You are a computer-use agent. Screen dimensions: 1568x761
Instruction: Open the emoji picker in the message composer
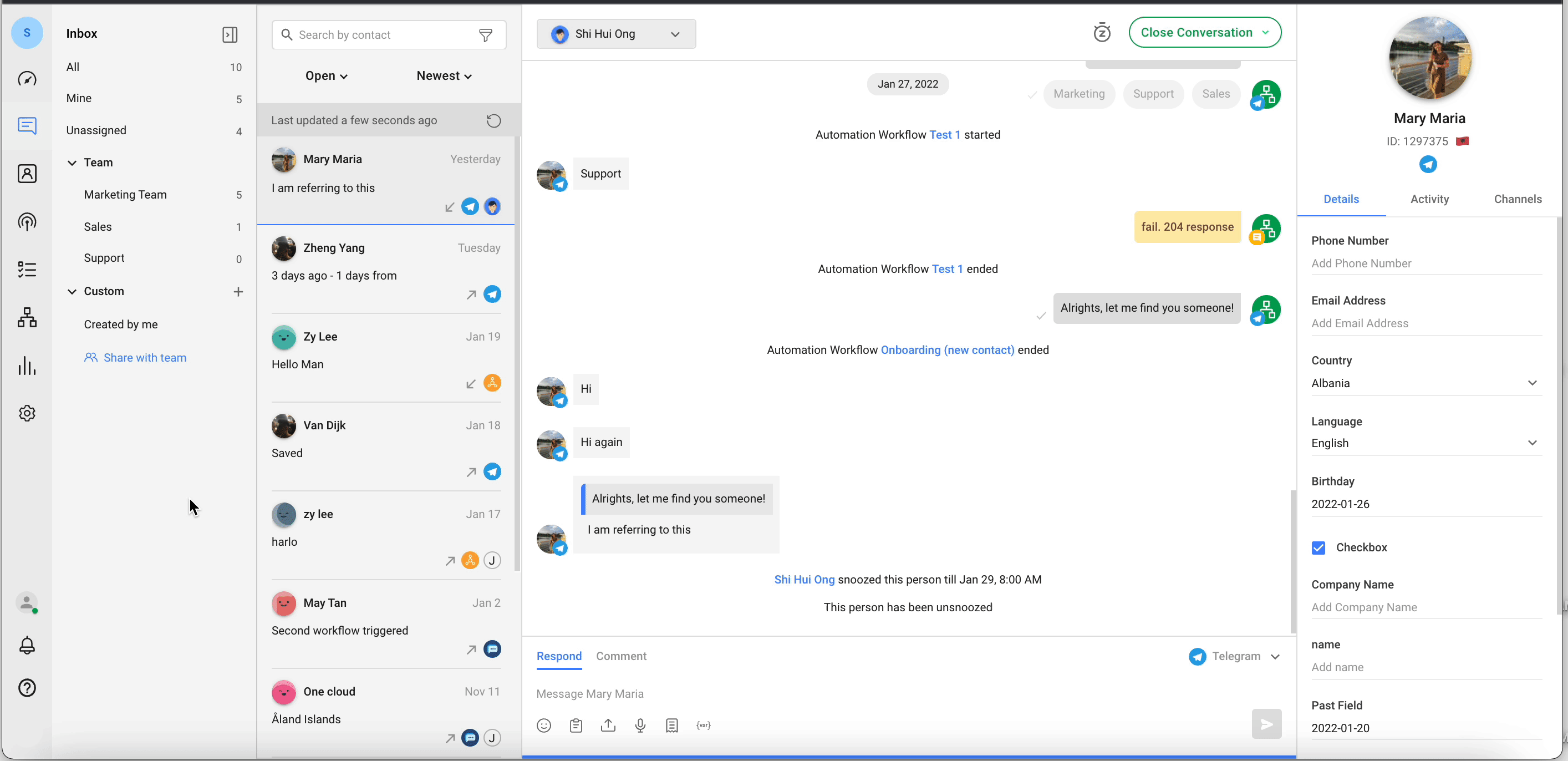click(543, 725)
